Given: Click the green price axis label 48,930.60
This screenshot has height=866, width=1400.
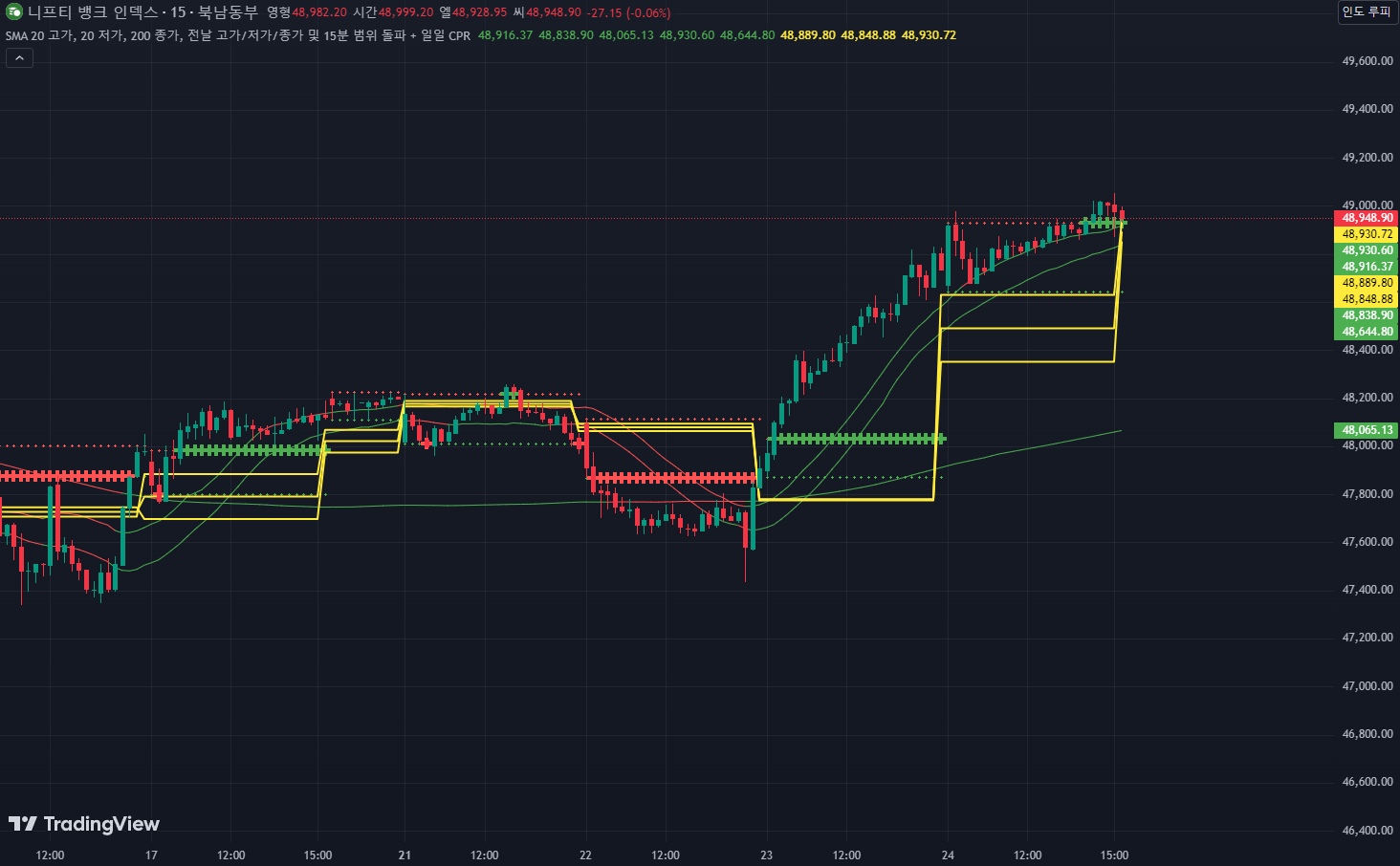Looking at the screenshot, I should click(1367, 250).
